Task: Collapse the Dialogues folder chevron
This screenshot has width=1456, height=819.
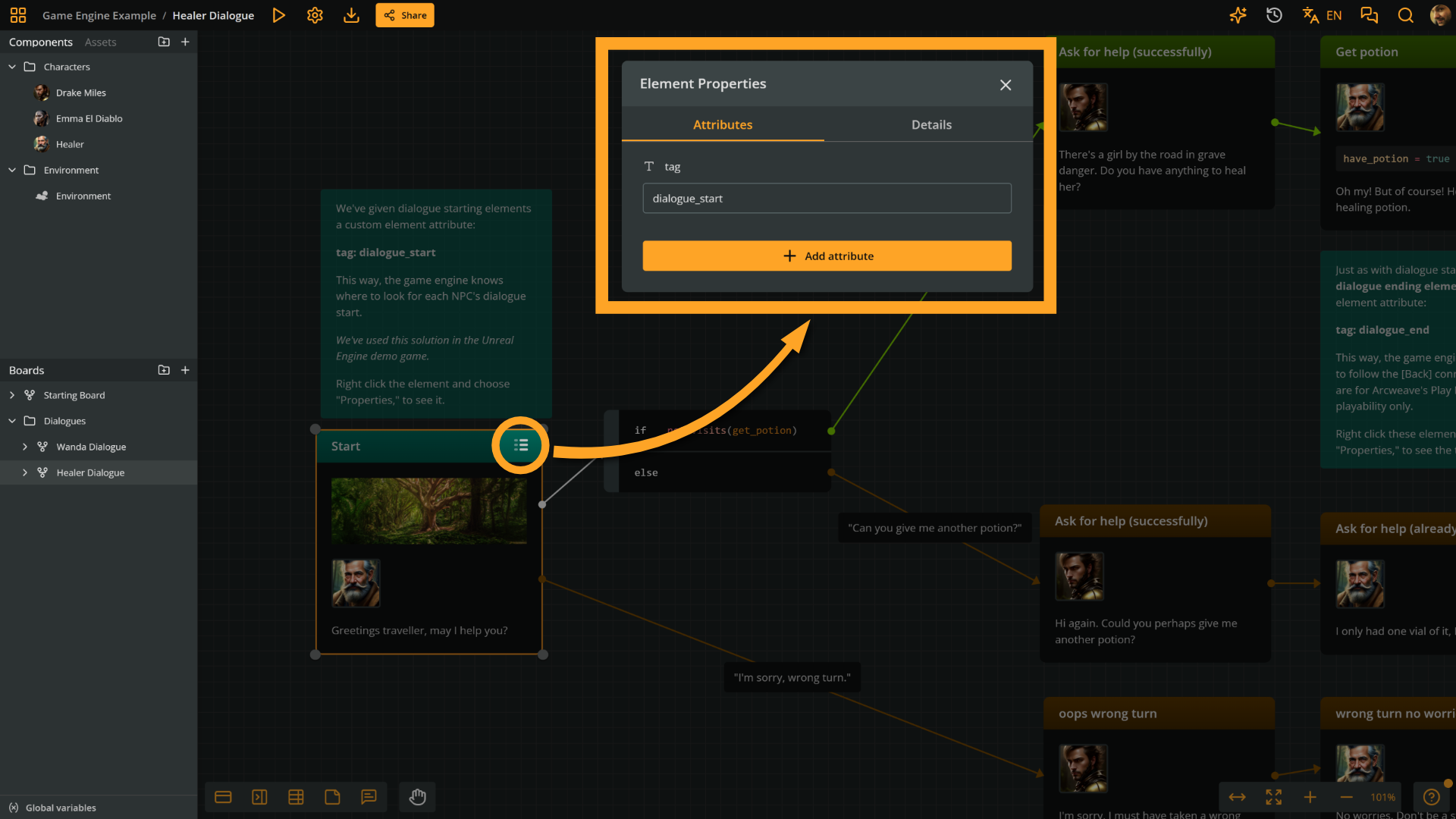Action: tap(12, 421)
